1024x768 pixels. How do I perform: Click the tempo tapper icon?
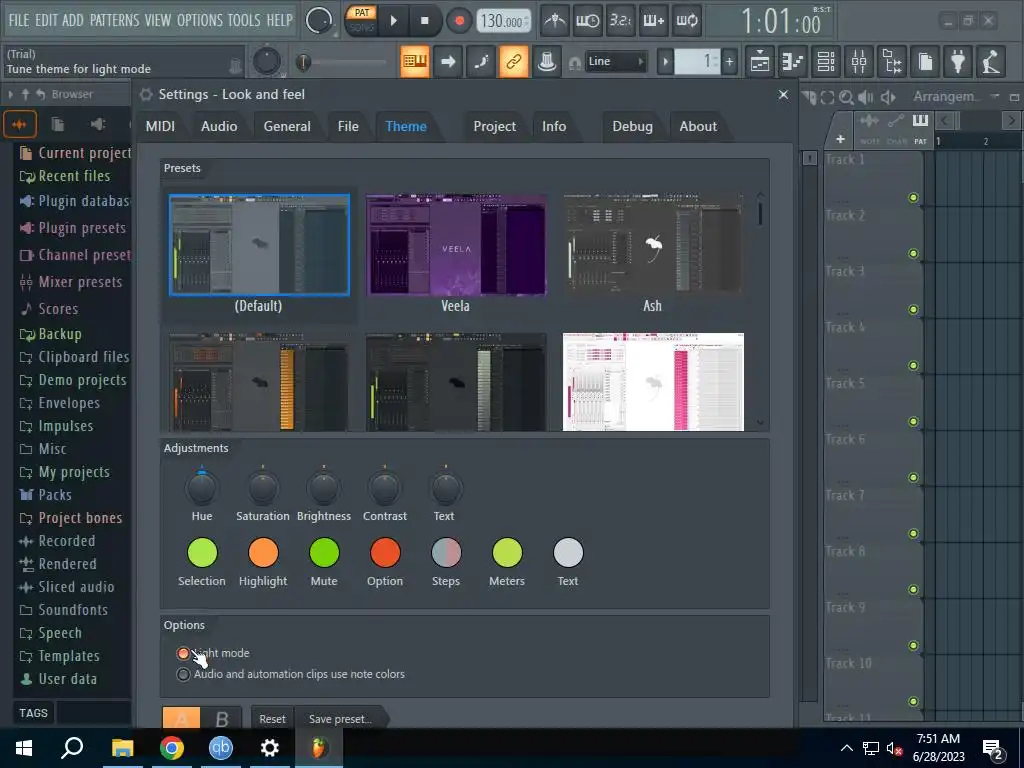tap(991, 61)
